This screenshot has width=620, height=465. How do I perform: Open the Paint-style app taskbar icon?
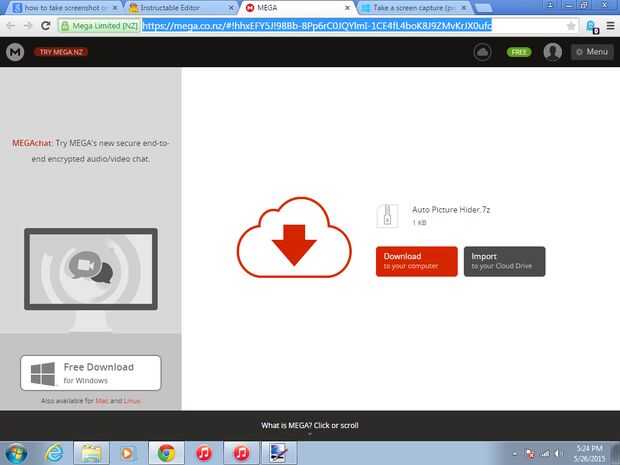[279, 453]
